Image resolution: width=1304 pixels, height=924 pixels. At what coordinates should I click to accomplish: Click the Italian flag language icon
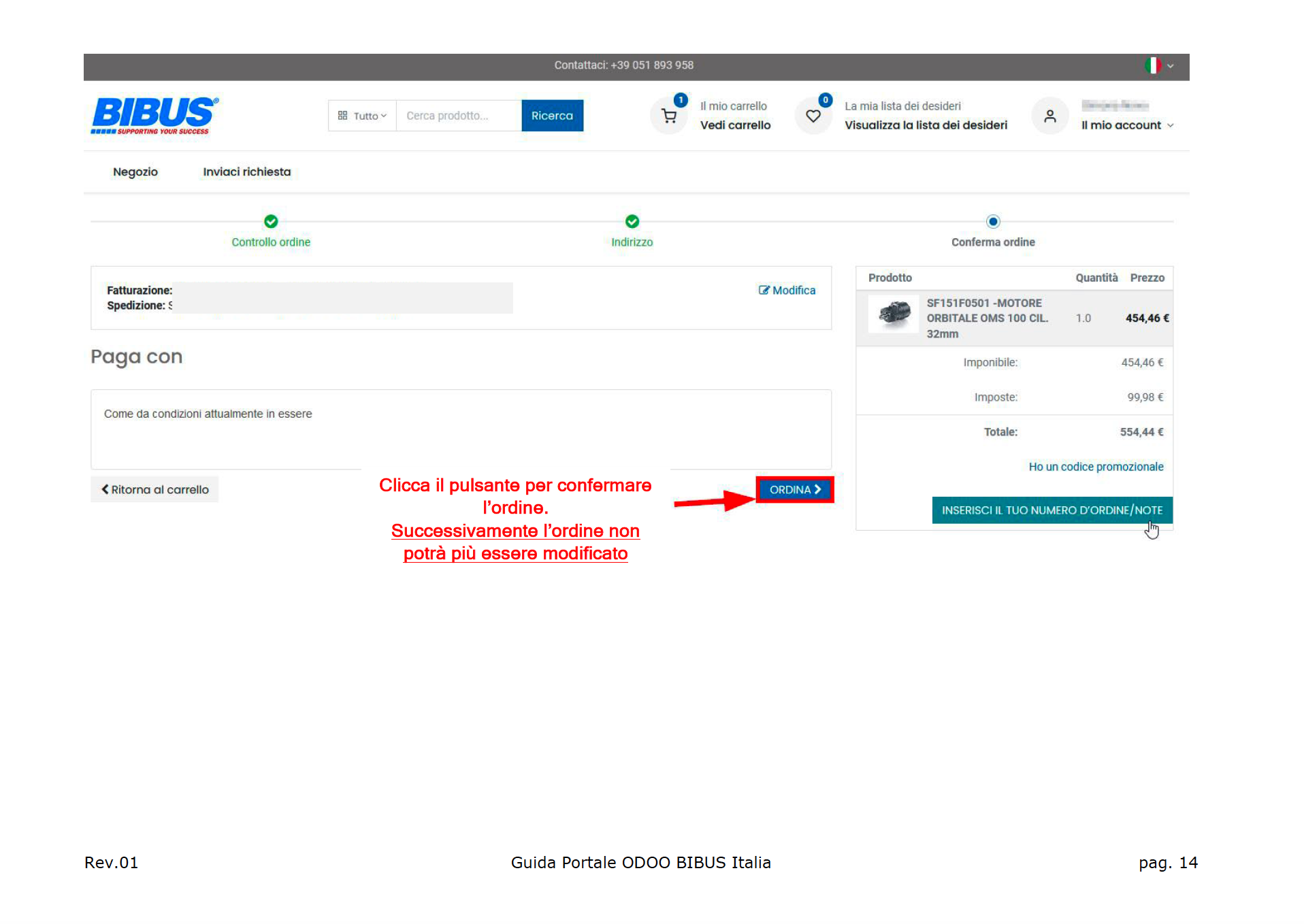click(x=1152, y=65)
